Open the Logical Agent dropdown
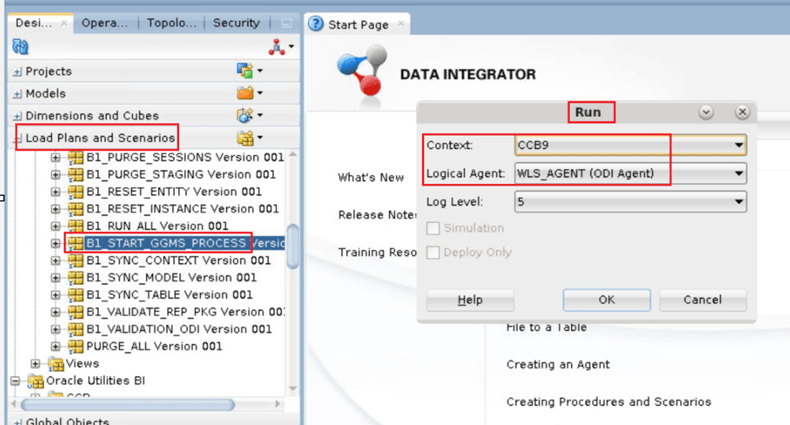The width and height of the screenshot is (790, 425). coord(630,173)
